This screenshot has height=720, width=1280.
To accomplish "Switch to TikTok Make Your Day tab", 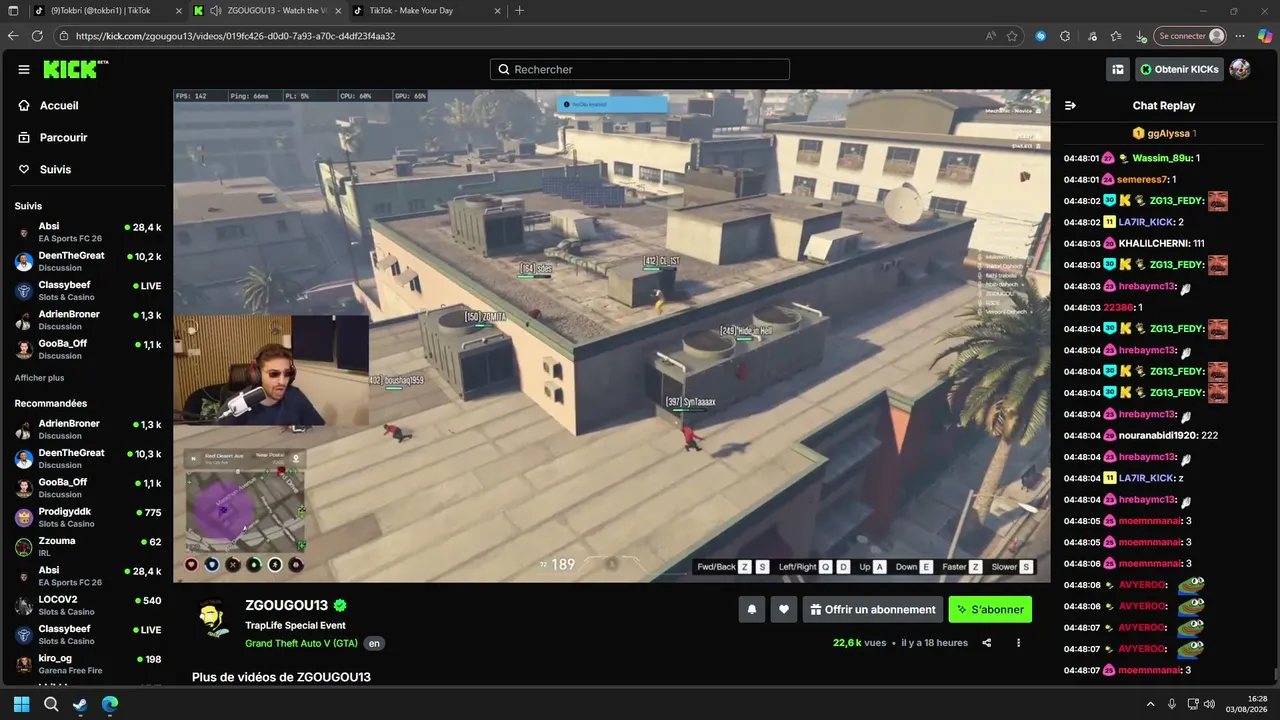I will tap(426, 10).
